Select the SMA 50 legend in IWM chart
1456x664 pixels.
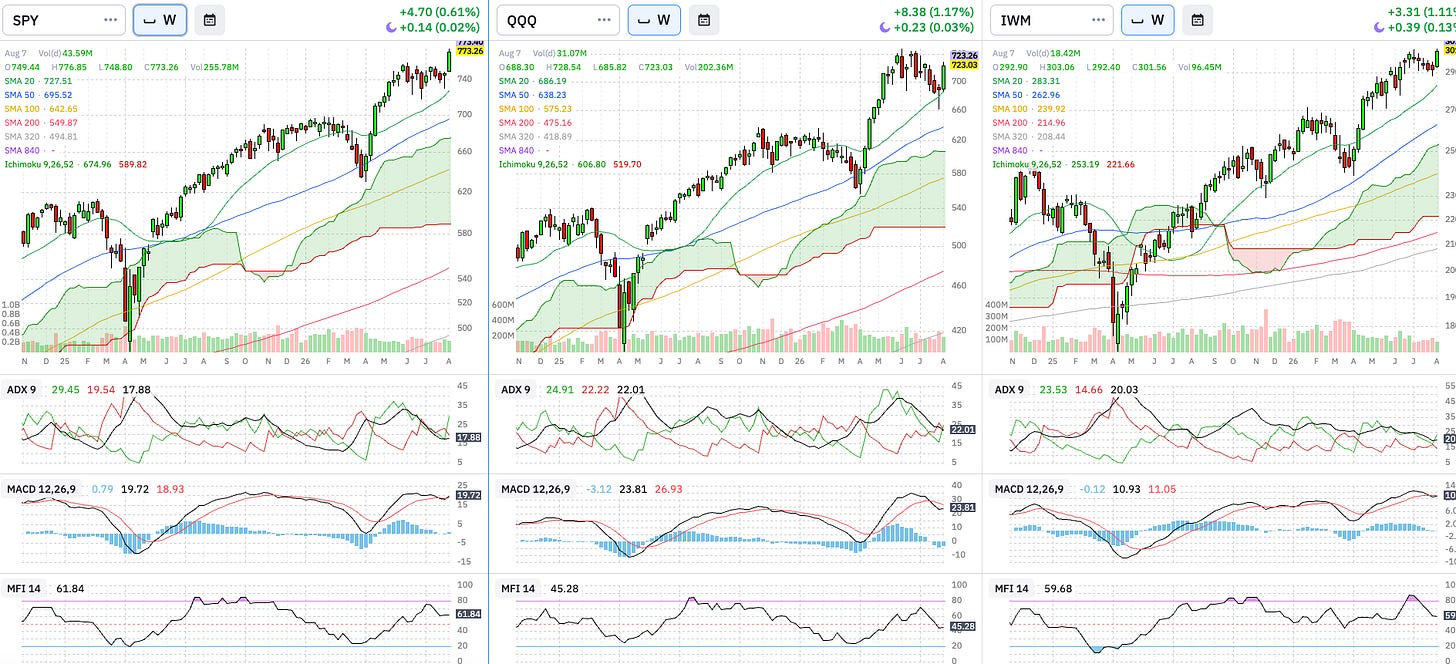click(x=1028, y=94)
